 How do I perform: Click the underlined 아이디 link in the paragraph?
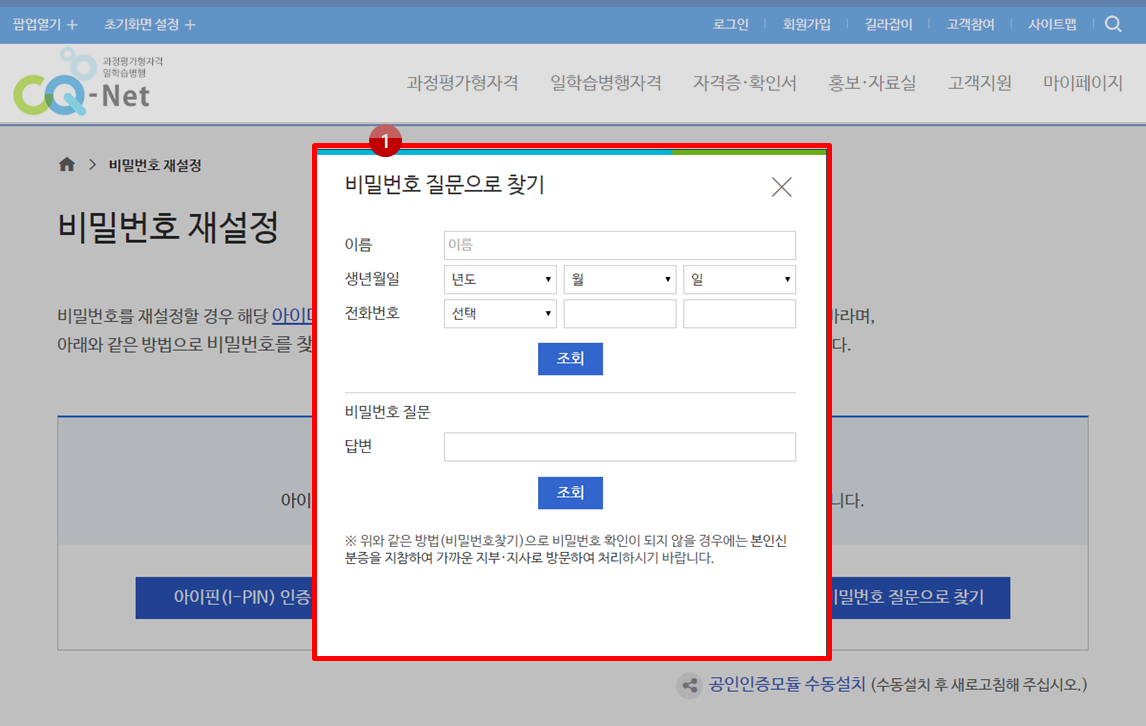[x=292, y=315]
